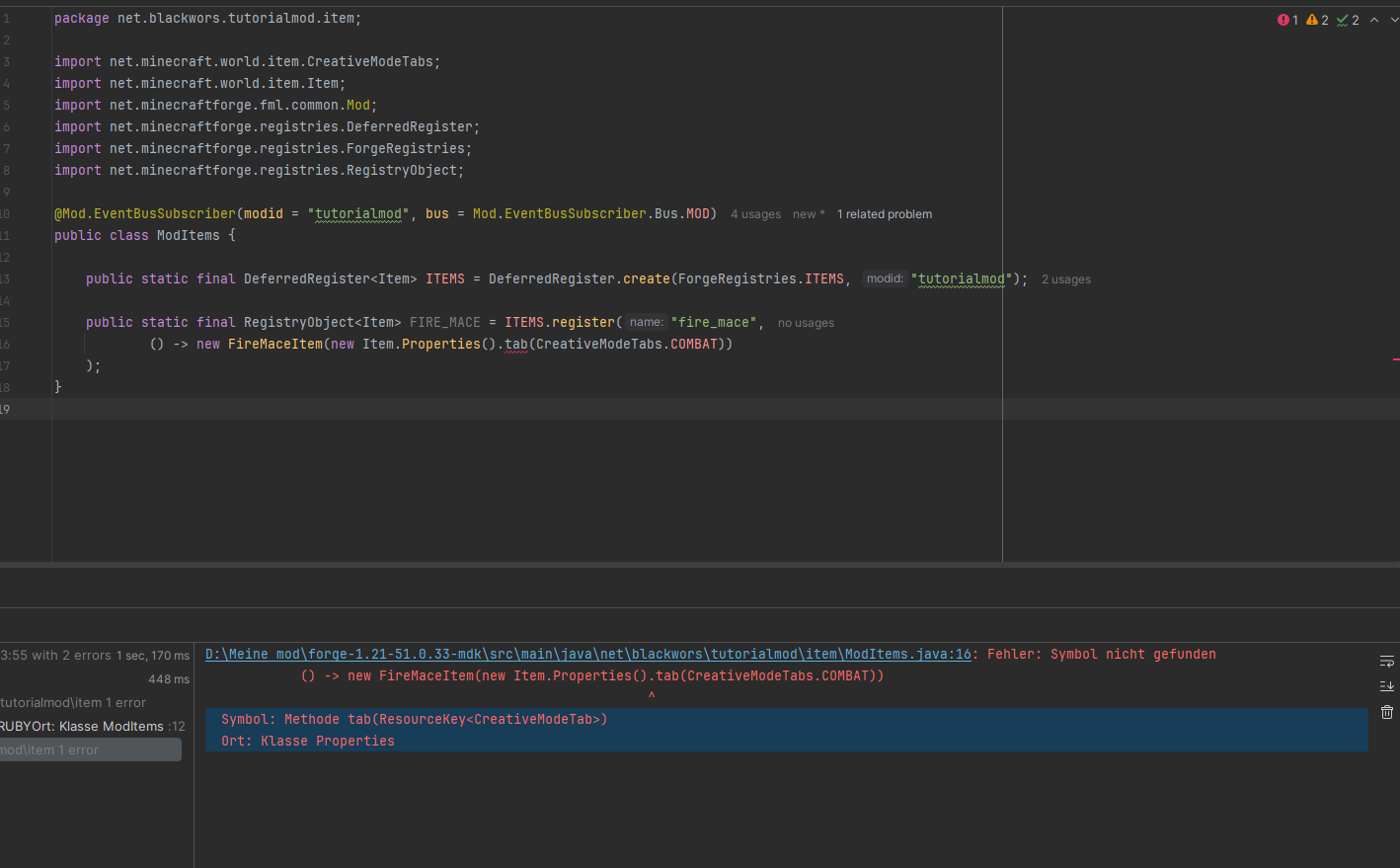
Task: Click 'no usages' next to fire_mace registration
Action: pos(807,322)
